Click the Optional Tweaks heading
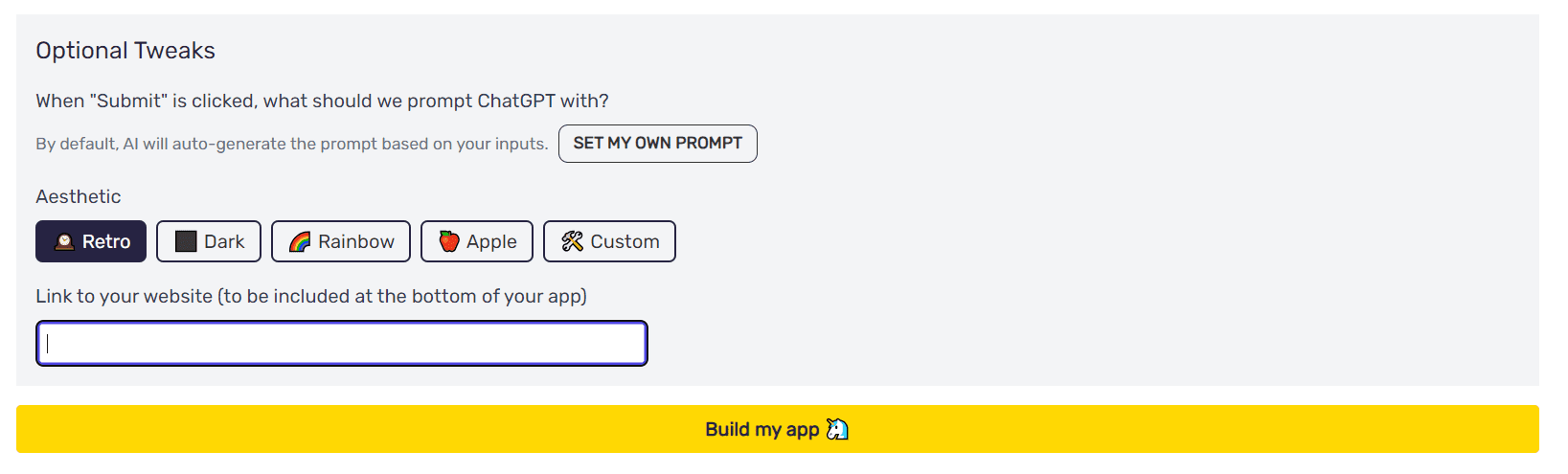 [x=125, y=51]
